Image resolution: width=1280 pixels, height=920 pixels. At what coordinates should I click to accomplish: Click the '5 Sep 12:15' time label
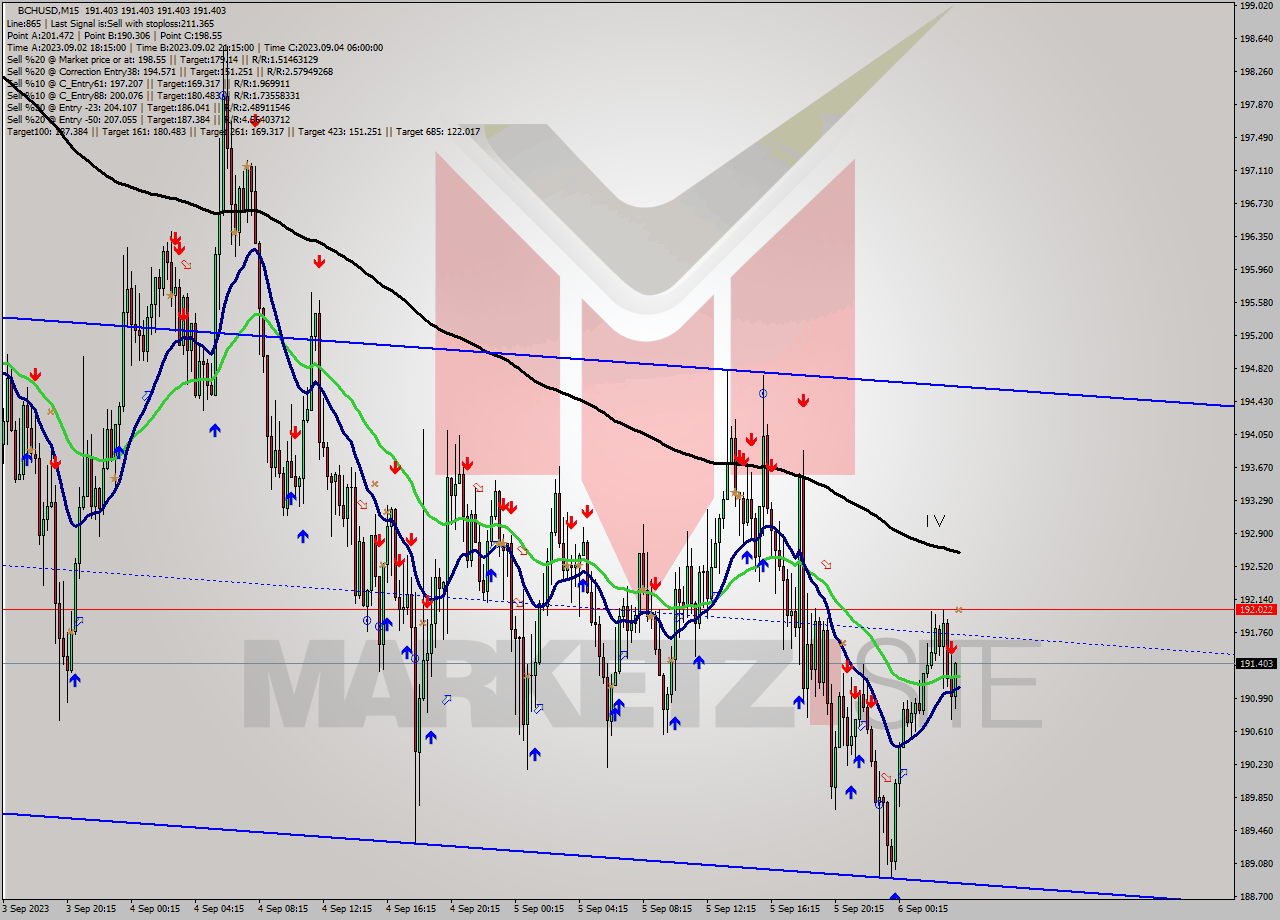(x=732, y=909)
